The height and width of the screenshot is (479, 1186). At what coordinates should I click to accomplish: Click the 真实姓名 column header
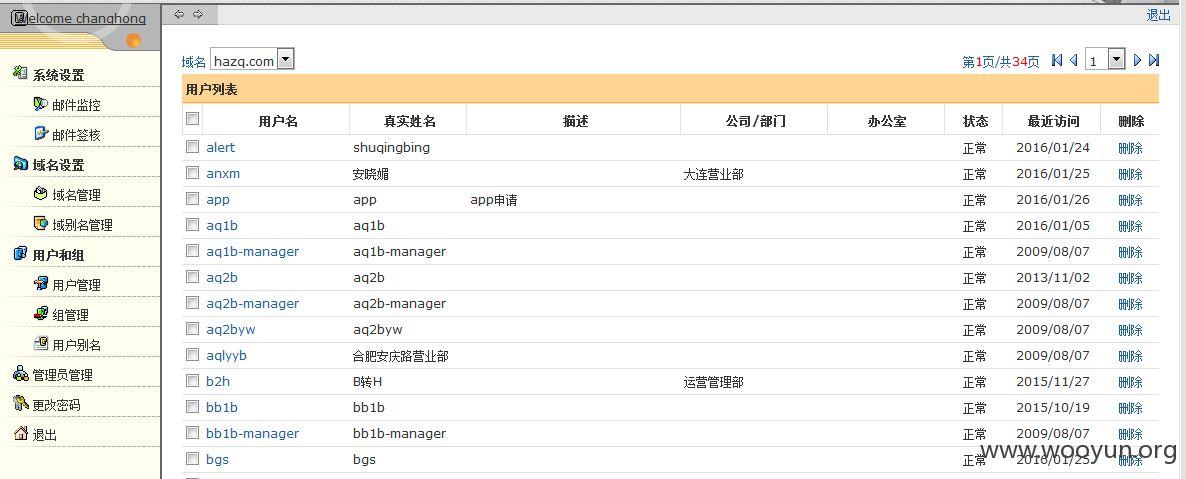point(410,121)
